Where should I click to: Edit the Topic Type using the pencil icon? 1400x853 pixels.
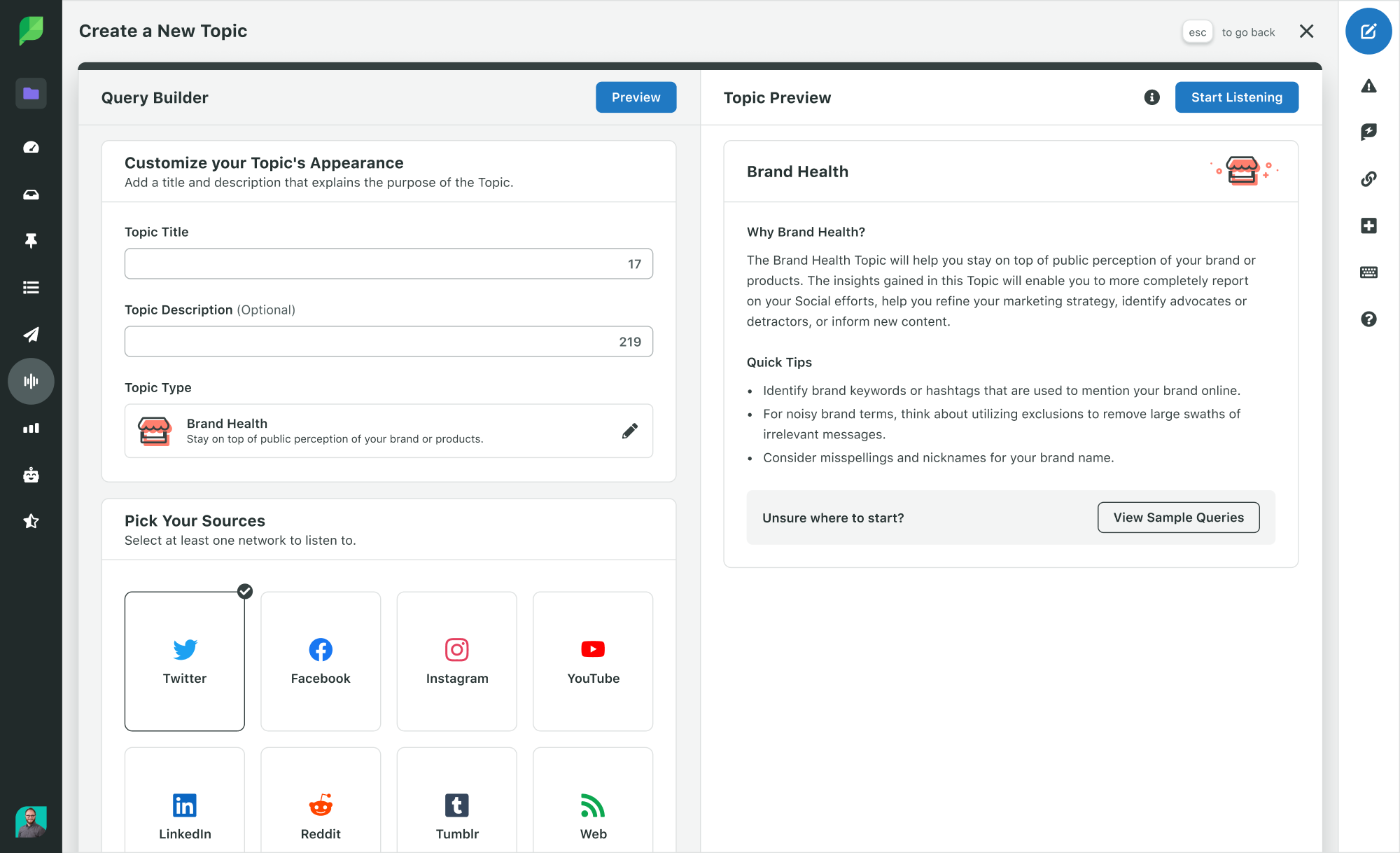pos(629,431)
